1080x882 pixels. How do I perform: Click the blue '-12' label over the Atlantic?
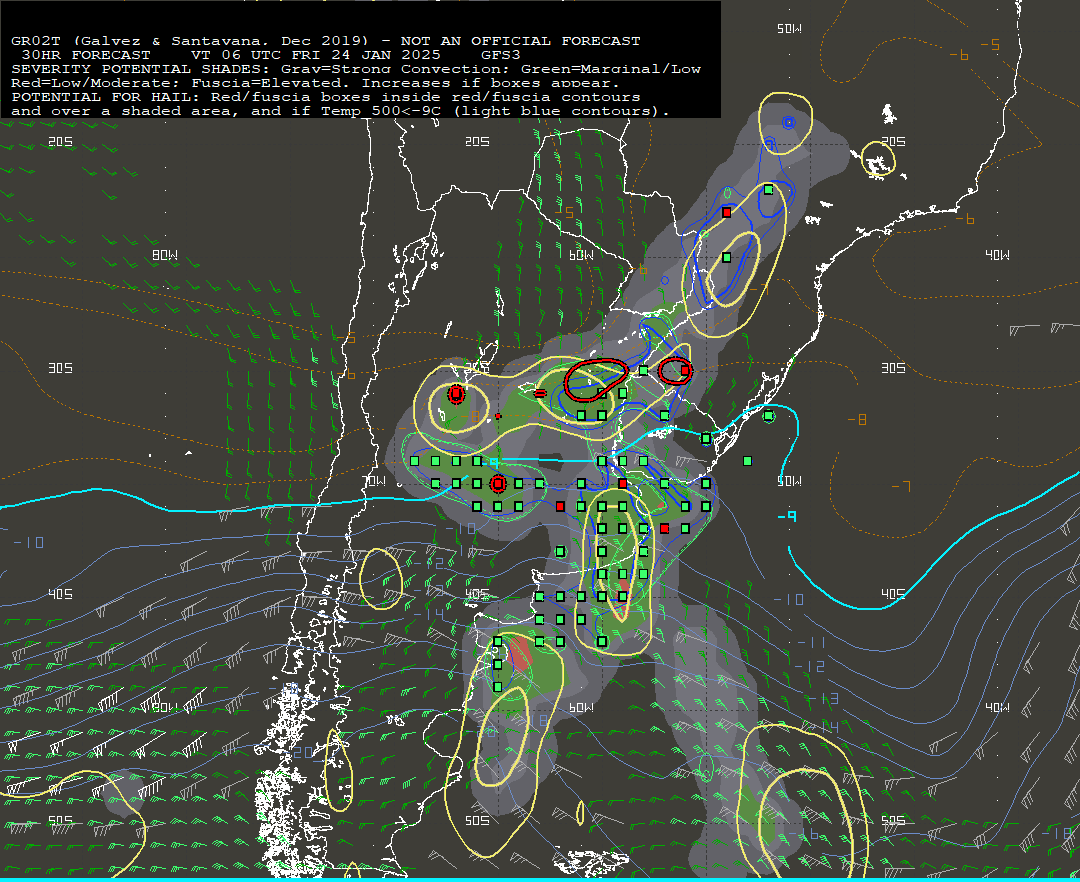click(809, 666)
